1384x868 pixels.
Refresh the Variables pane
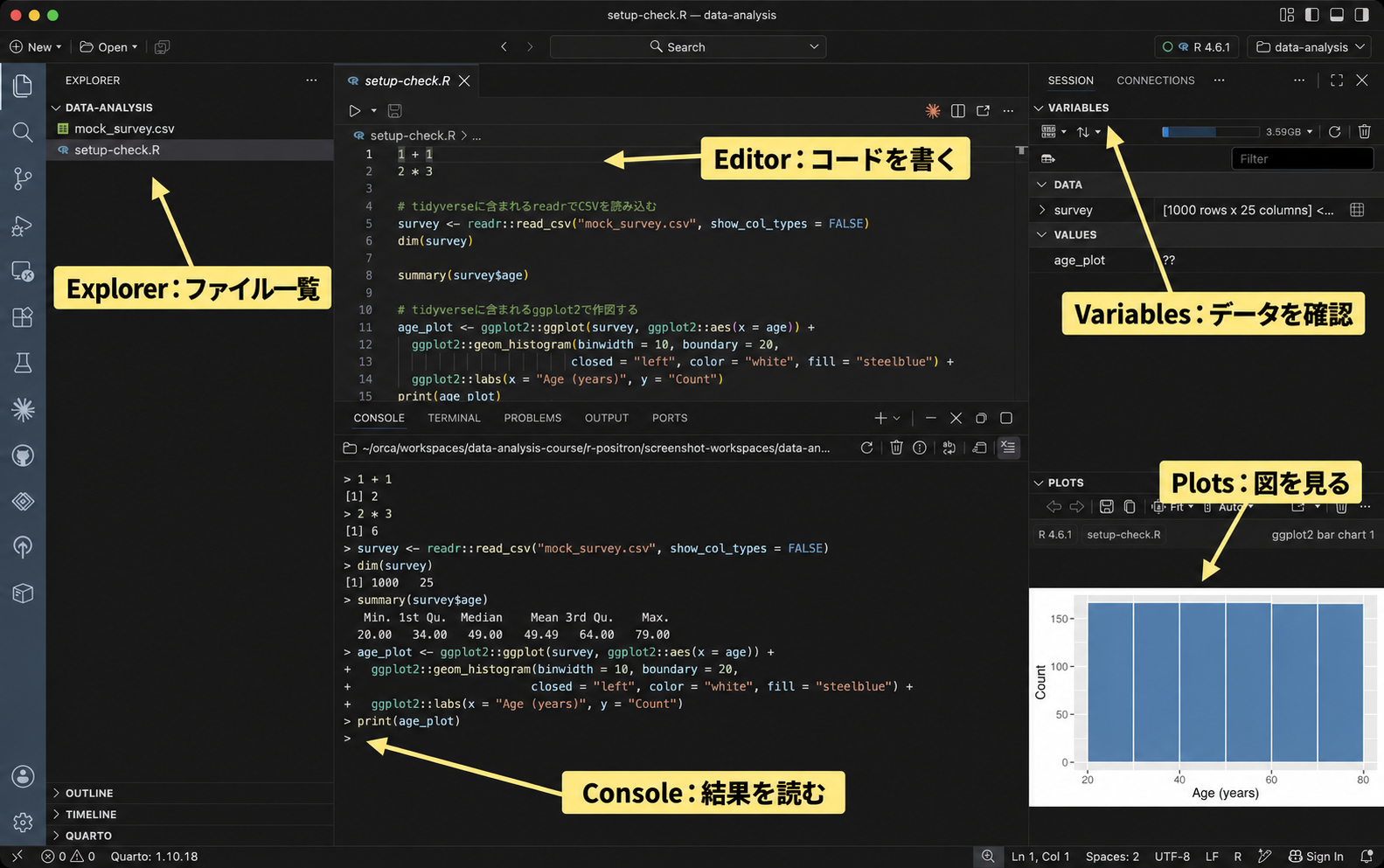point(1334,132)
